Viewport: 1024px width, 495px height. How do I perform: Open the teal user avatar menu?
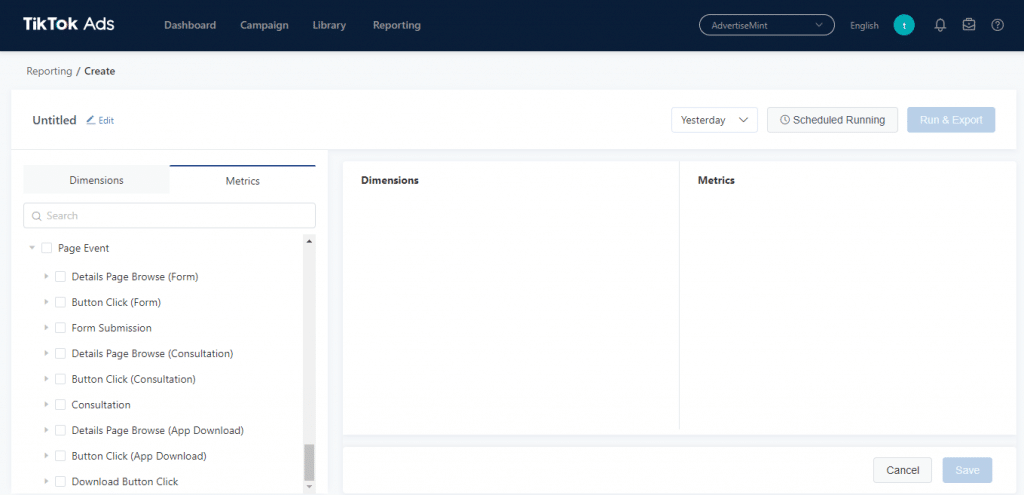click(904, 25)
